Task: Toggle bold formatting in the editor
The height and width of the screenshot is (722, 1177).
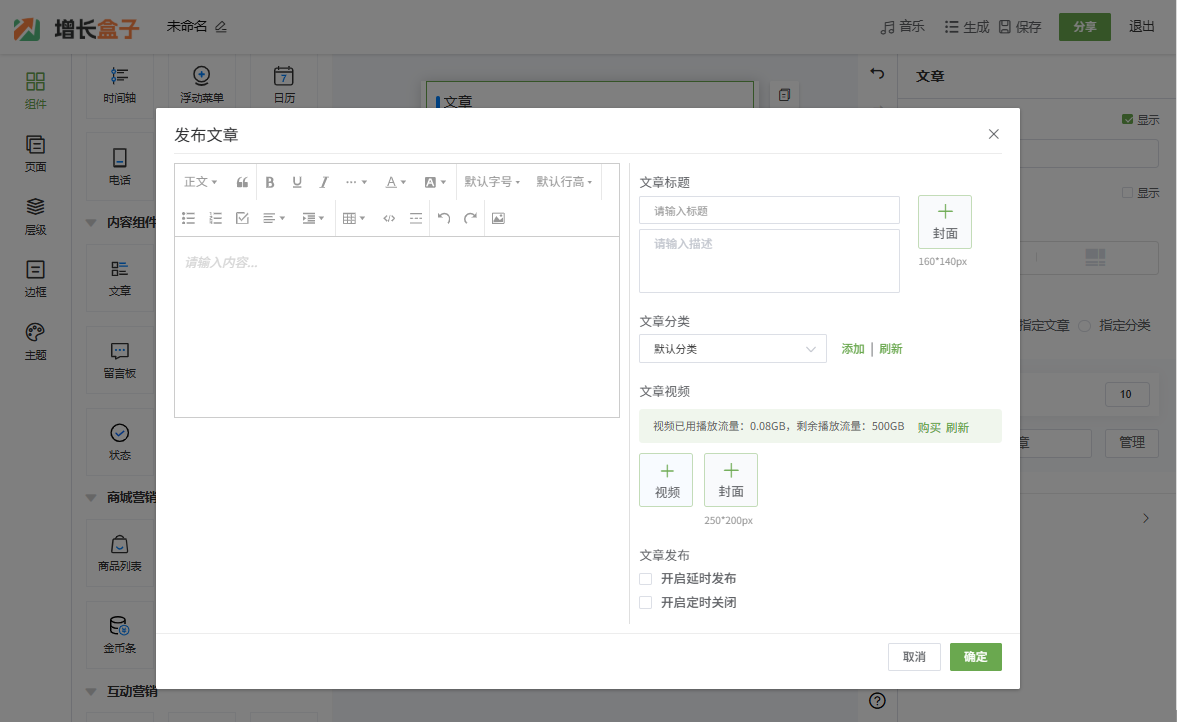Action: coord(270,182)
